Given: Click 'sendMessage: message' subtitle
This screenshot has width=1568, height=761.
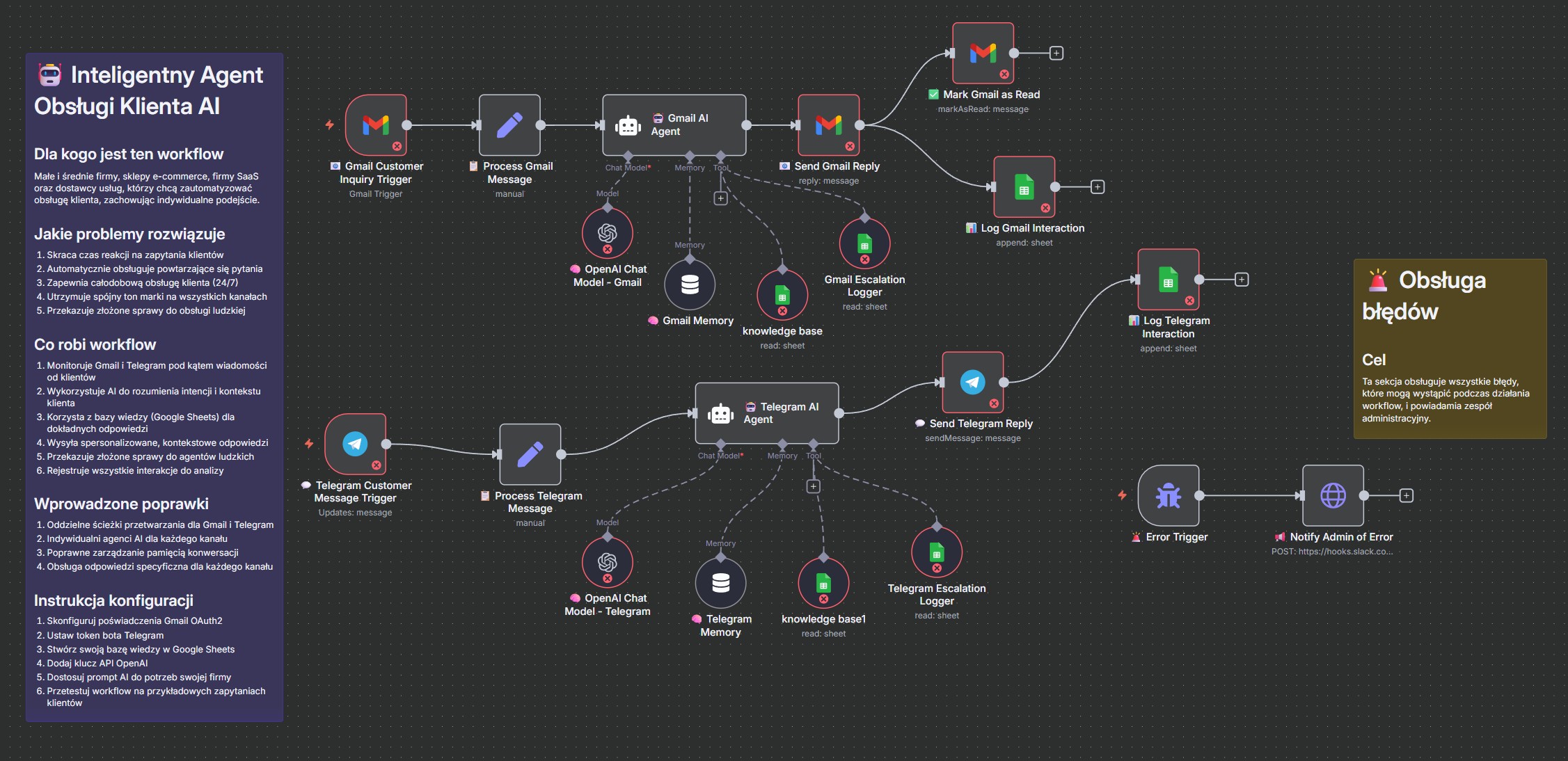Looking at the screenshot, I should click(973, 438).
